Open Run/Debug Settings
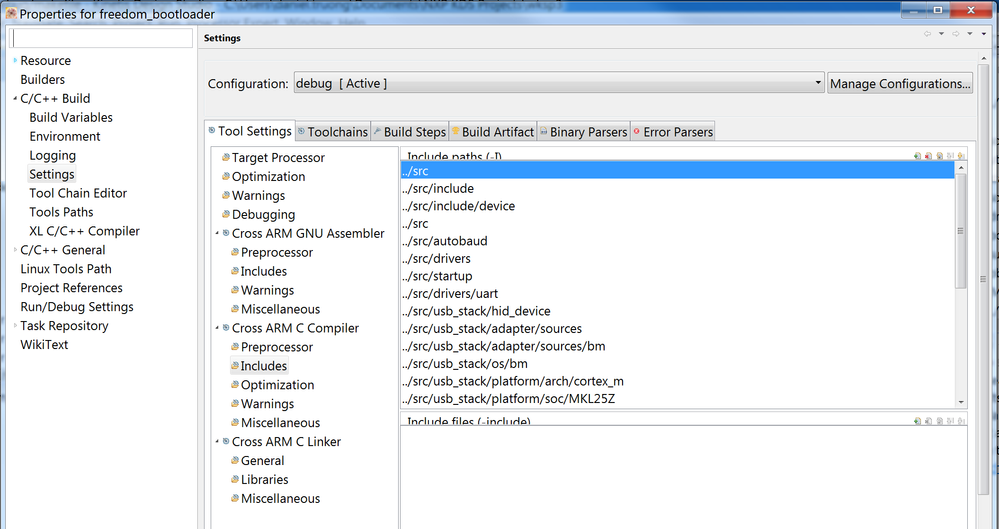 click(x=77, y=307)
